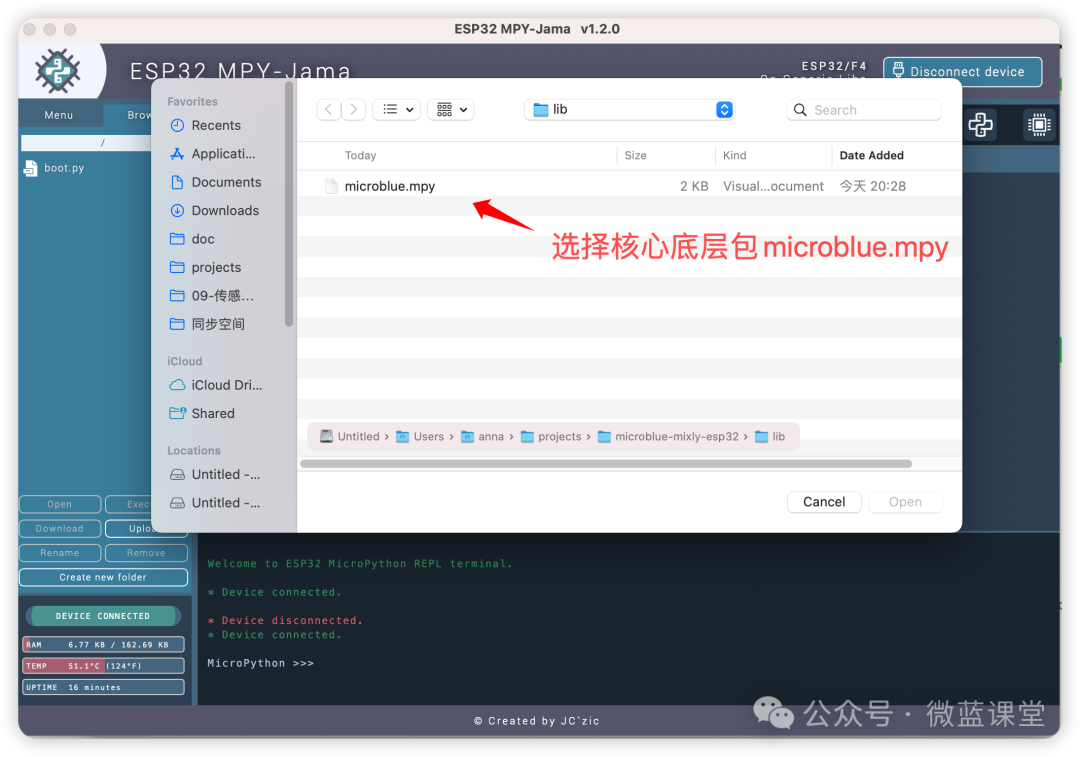Click the Shared folder icon
Screen dimensions: 1080x757
[x=177, y=413]
